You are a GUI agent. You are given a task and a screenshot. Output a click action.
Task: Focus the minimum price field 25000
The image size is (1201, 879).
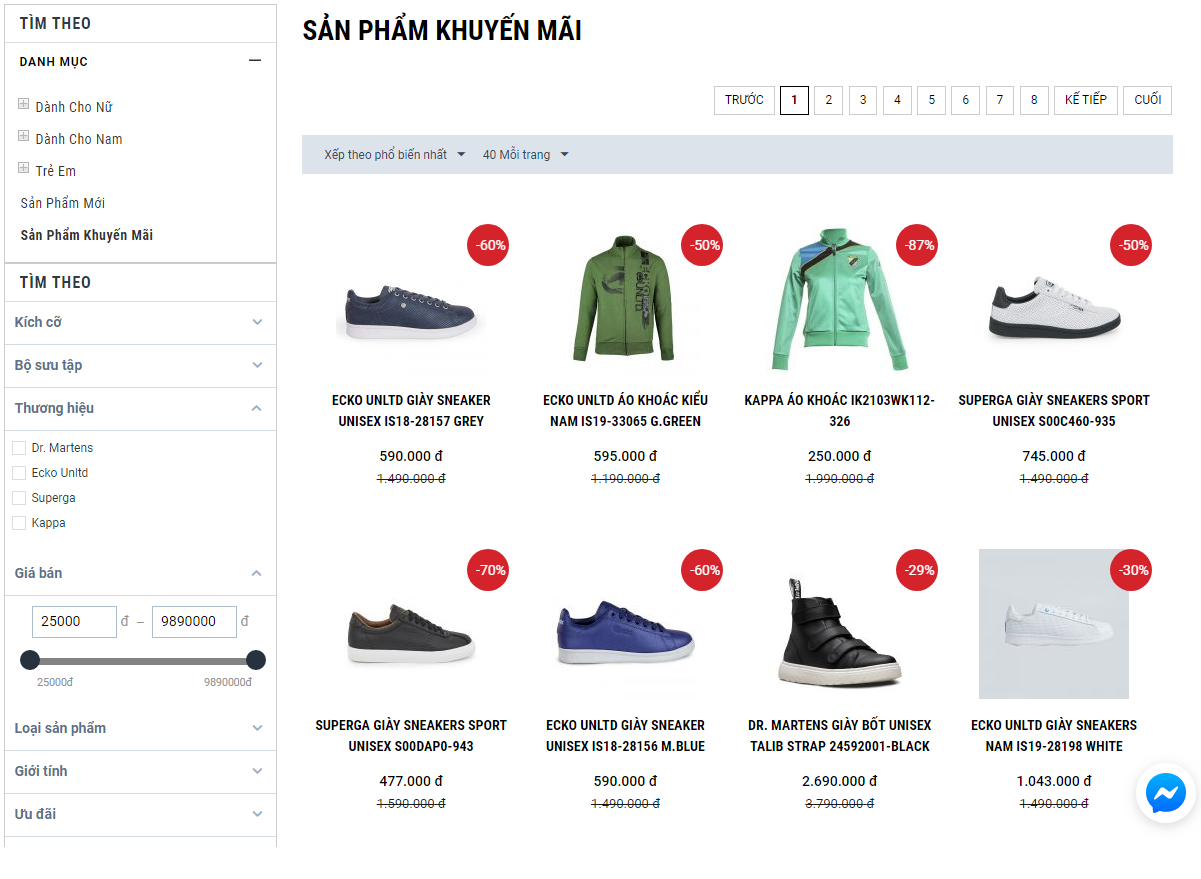click(75, 621)
